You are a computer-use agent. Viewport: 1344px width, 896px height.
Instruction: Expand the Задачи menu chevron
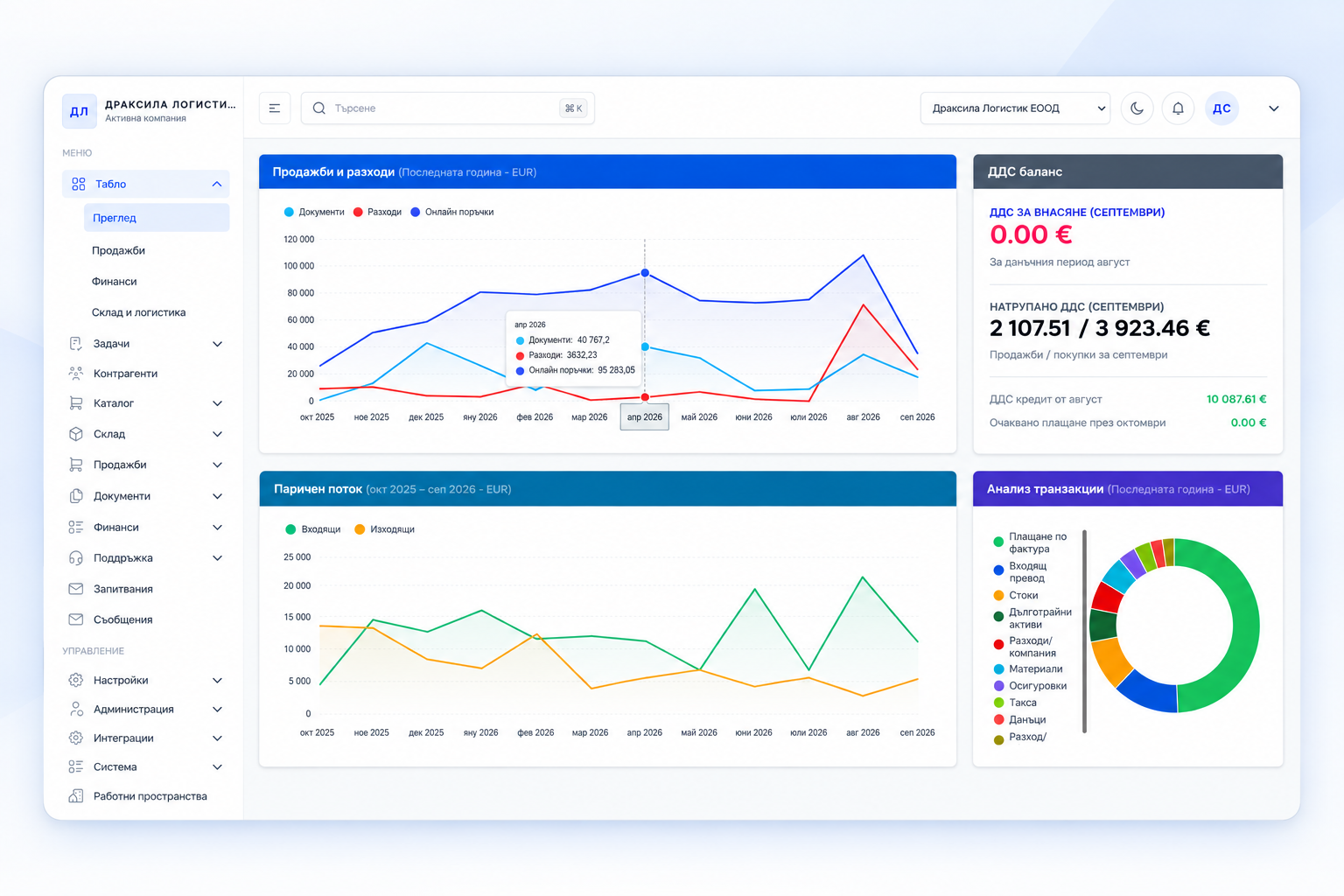tap(217, 344)
